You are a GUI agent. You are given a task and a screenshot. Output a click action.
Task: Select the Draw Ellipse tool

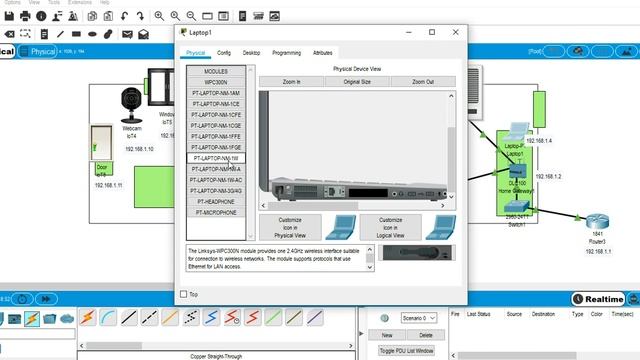tap(92, 34)
